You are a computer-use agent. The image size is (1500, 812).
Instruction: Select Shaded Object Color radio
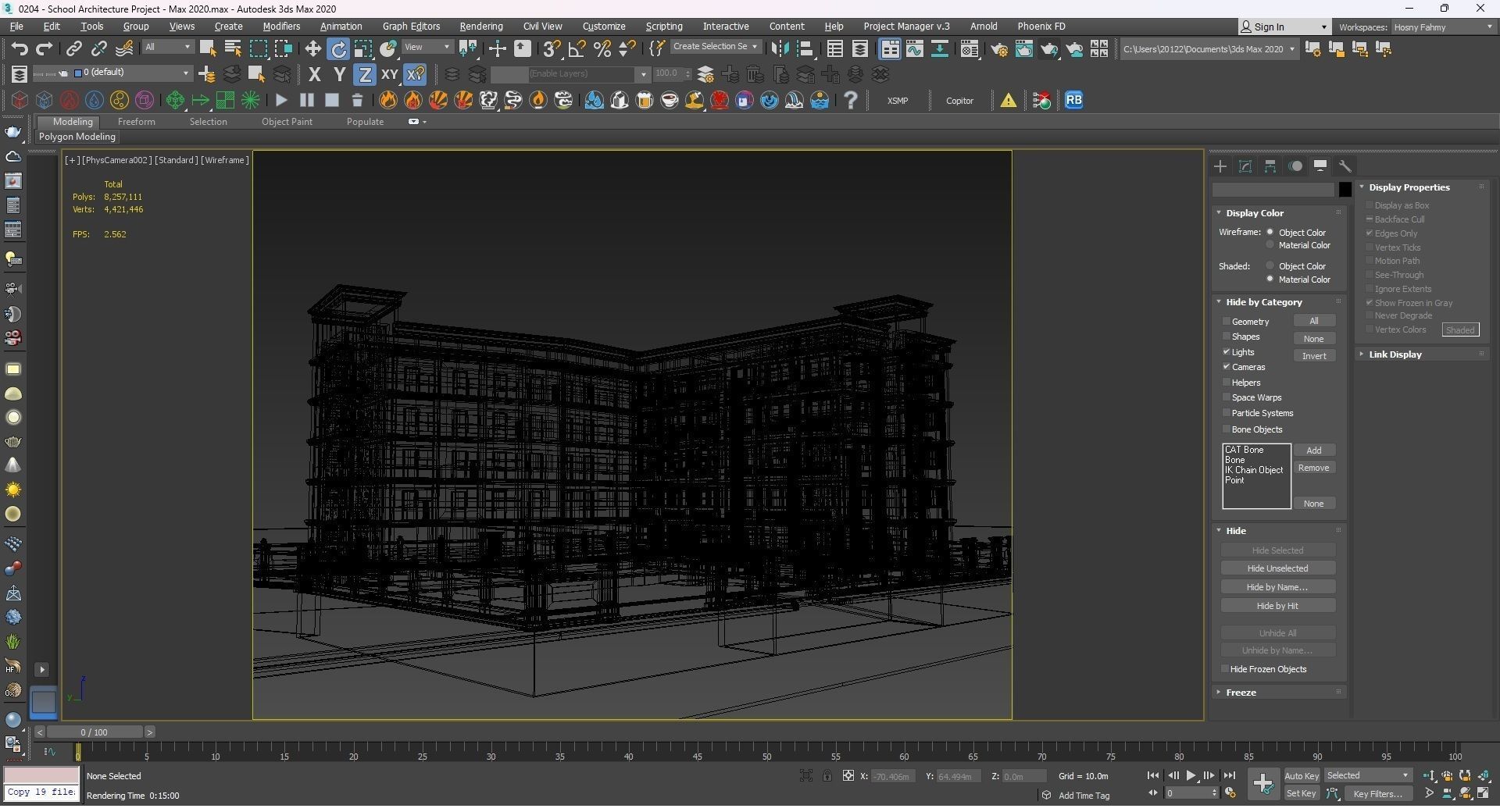tap(1270, 266)
